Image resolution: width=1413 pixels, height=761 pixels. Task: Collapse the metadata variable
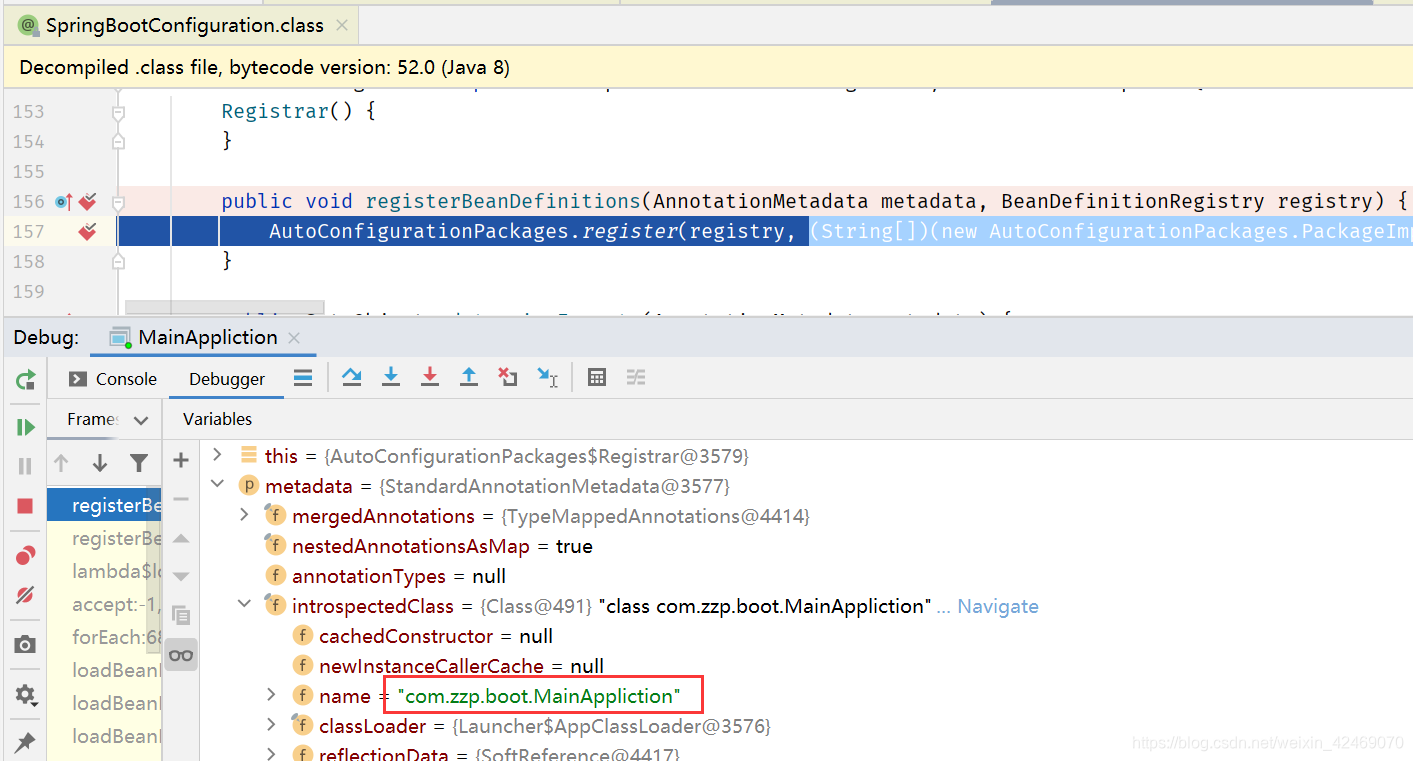click(x=217, y=485)
